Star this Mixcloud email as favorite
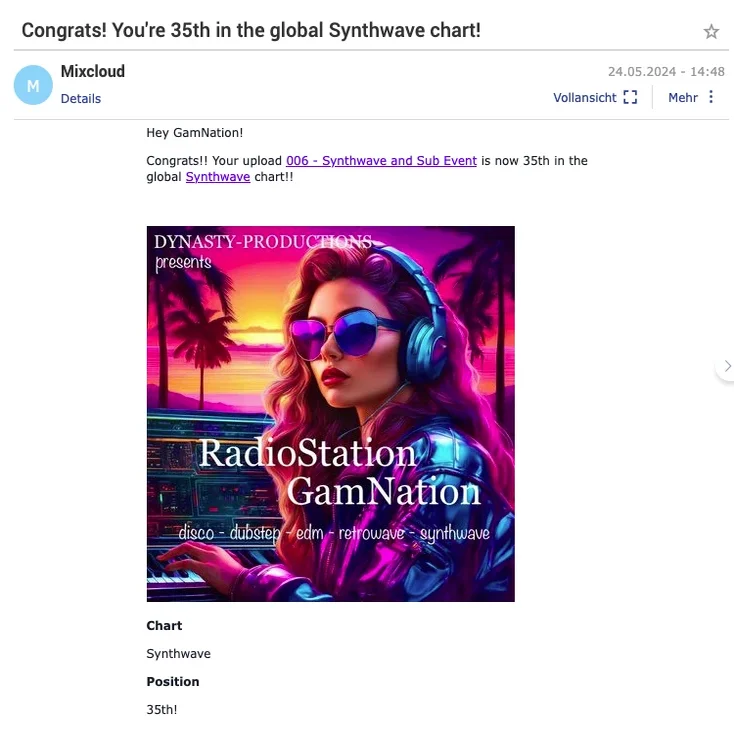Viewport: 734px width, 734px height. point(711,31)
